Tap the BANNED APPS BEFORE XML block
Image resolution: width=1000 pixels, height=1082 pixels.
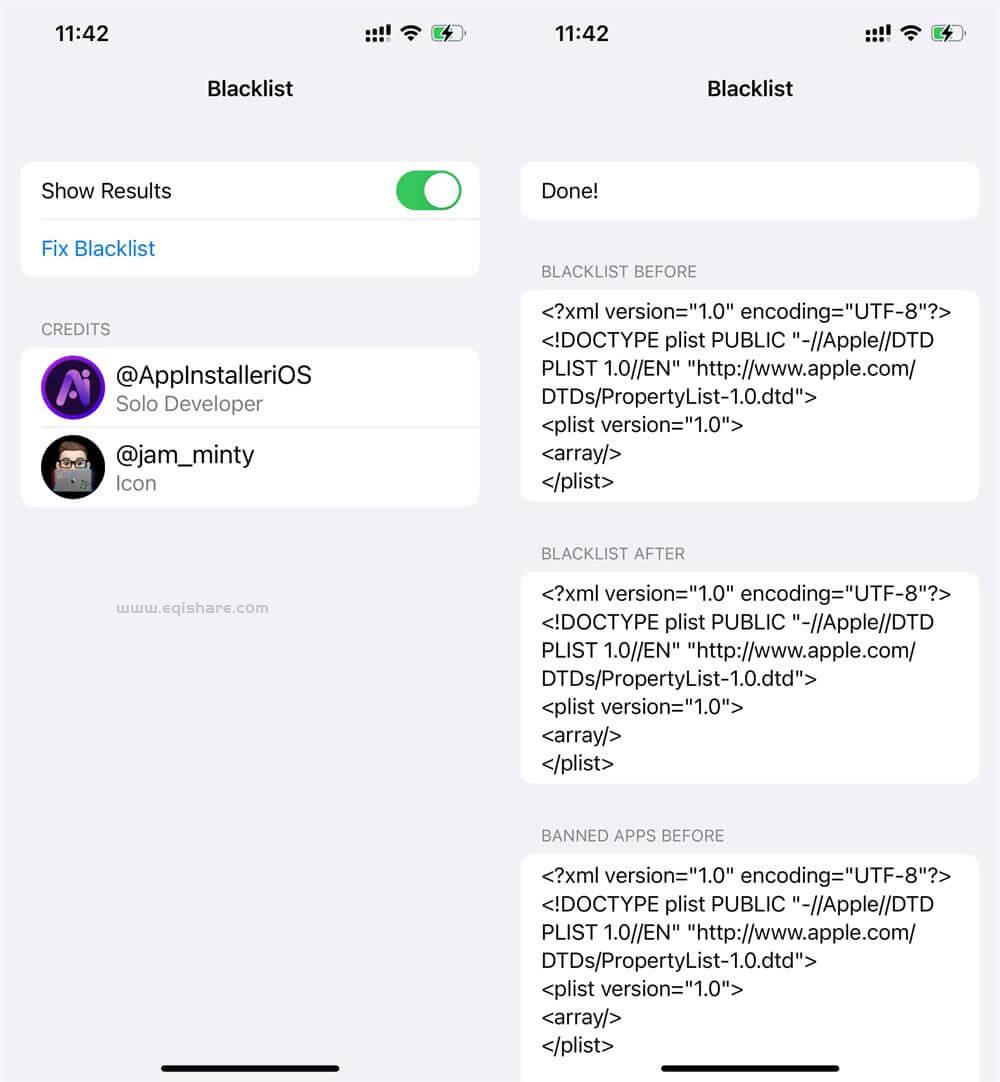coord(750,960)
